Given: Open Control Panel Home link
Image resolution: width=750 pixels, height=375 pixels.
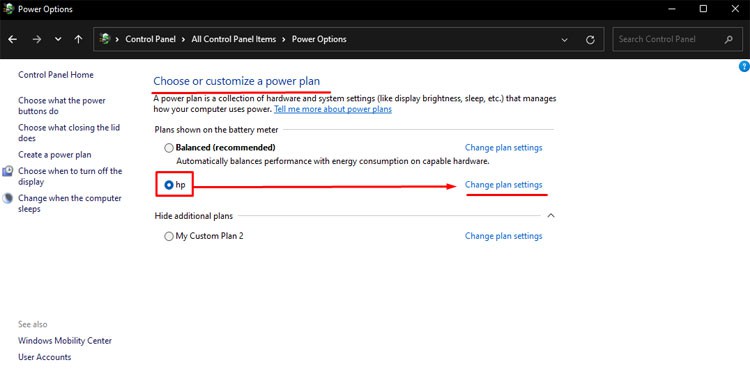Looking at the screenshot, I should pyautogui.click(x=55, y=75).
